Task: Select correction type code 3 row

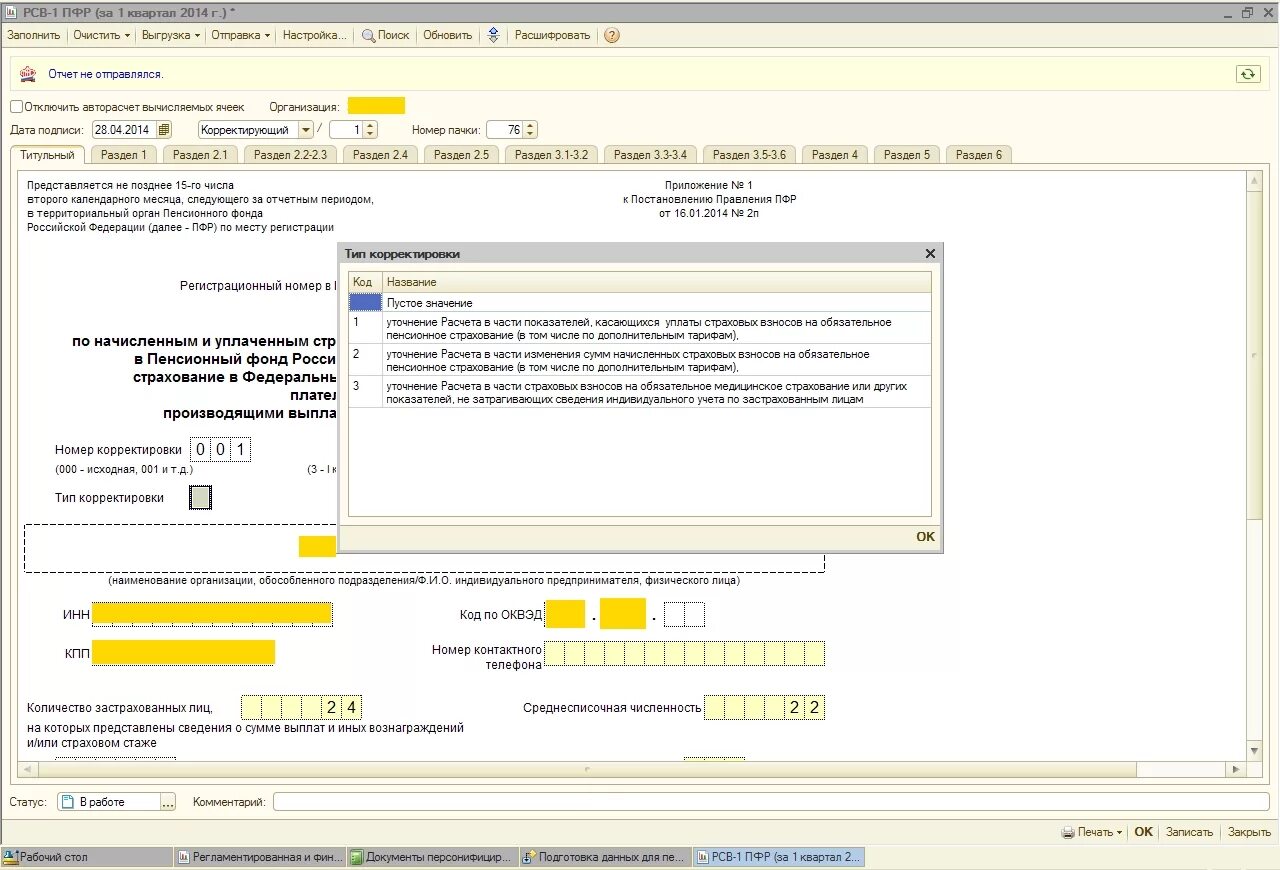Action: 640,392
